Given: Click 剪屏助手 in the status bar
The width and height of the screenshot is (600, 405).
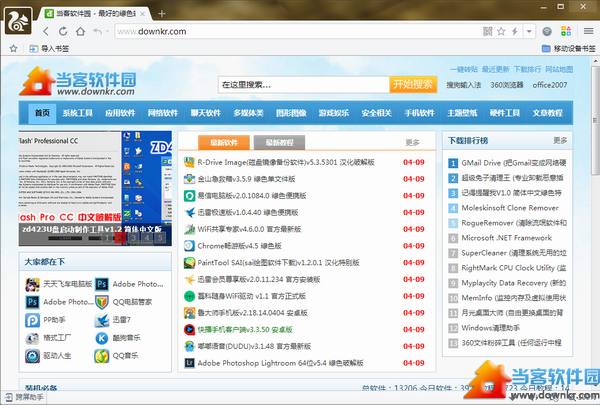Looking at the screenshot, I should [x=24, y=397].
